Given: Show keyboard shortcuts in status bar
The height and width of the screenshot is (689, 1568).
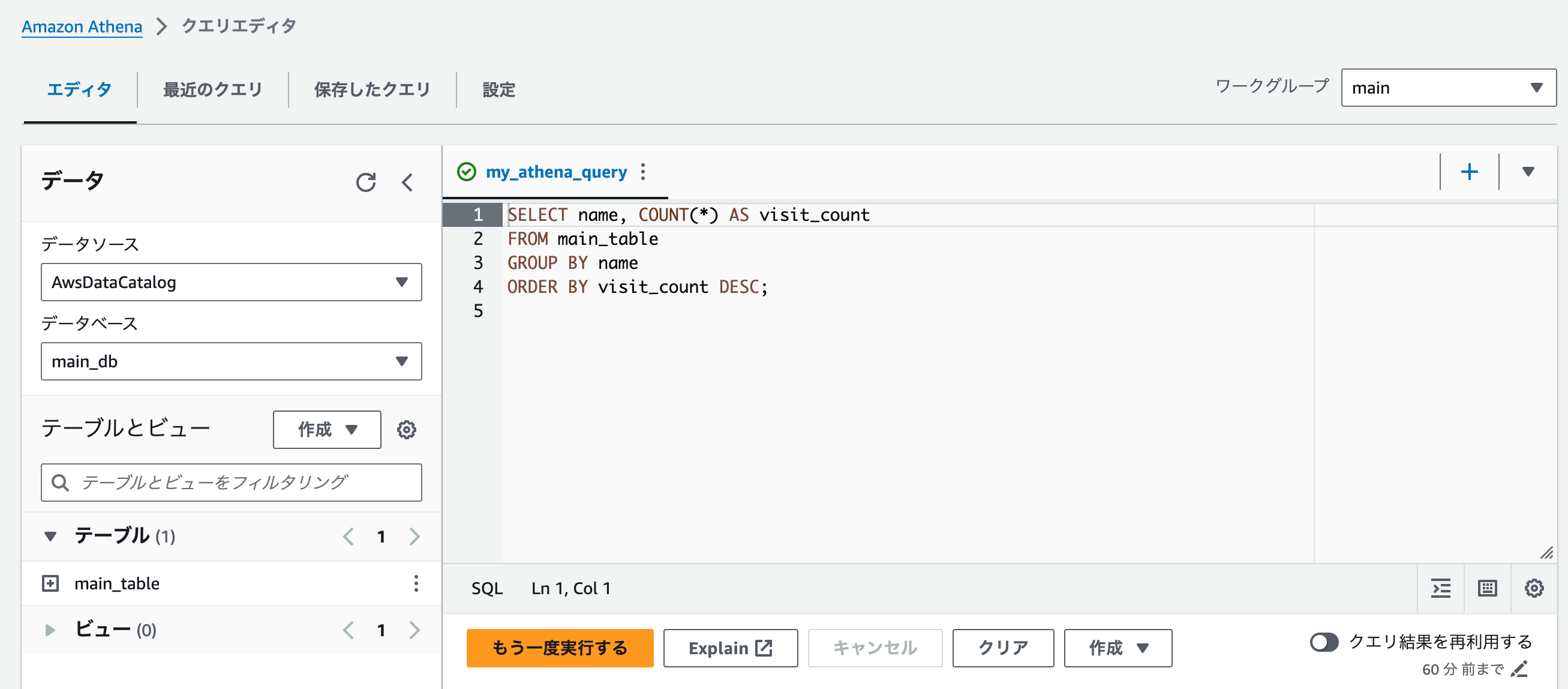Looking at the screenshot, I should point(1487,588).
